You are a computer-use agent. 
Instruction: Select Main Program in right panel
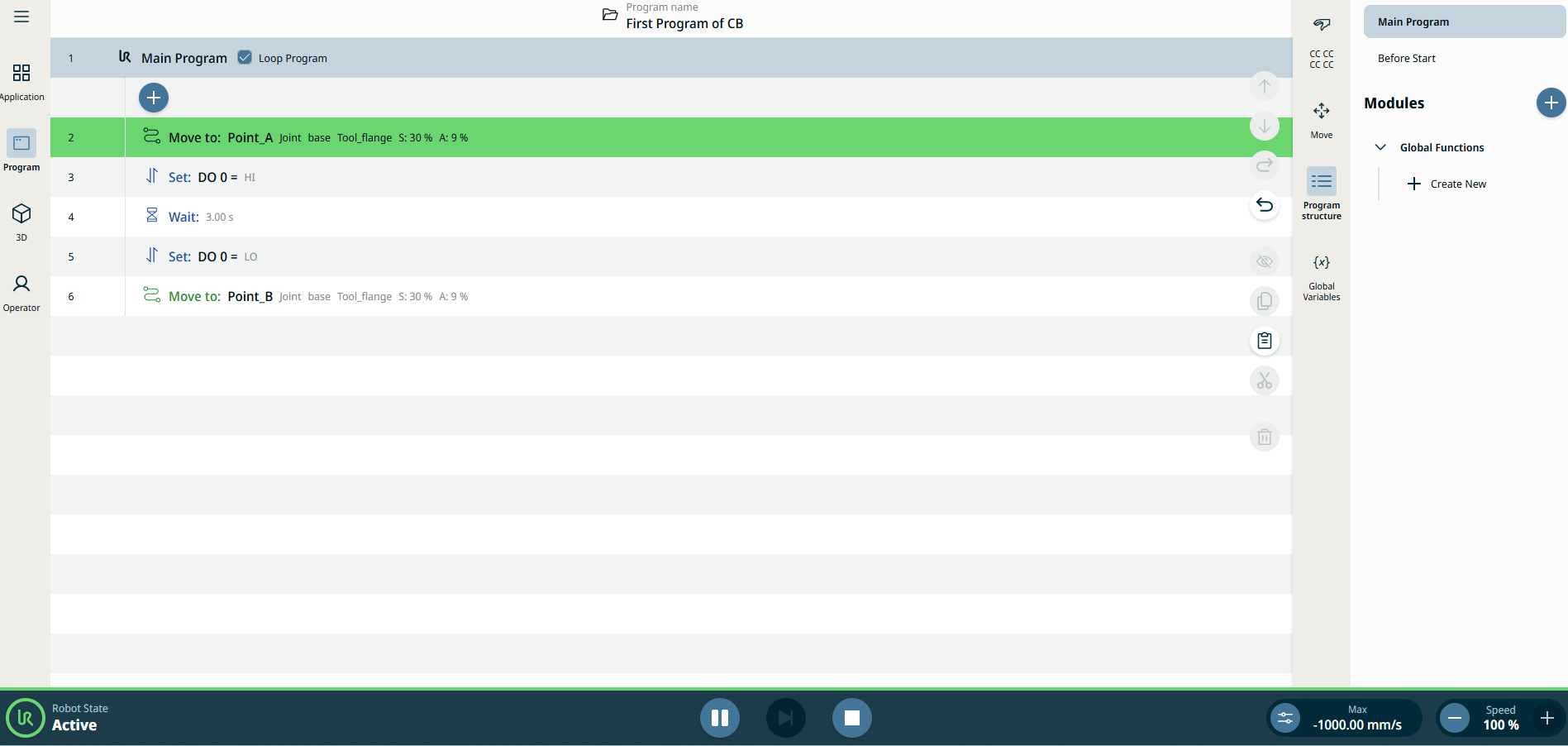tap(1463, 22)
